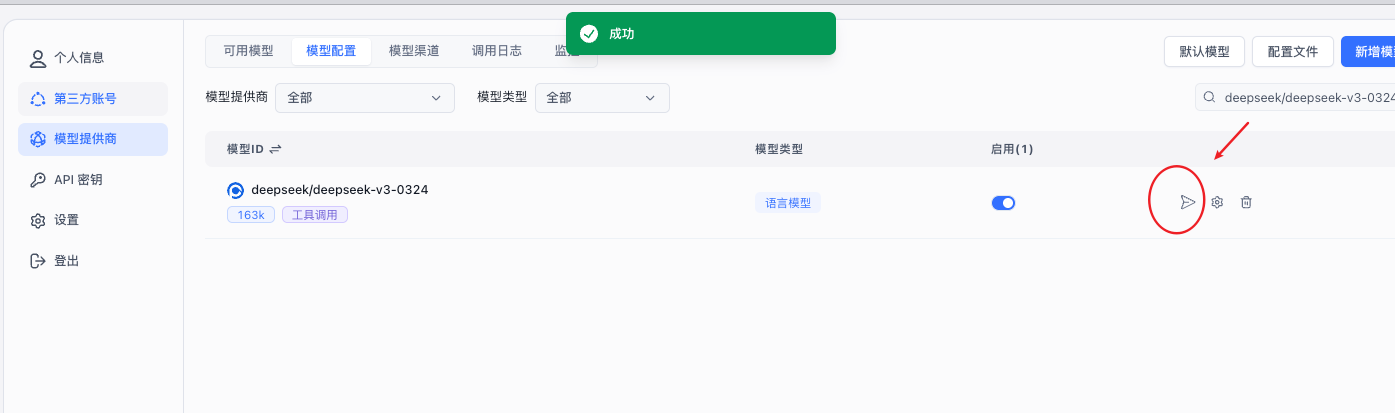Open 设置 in the sidebar

click(x=93, y=220)
